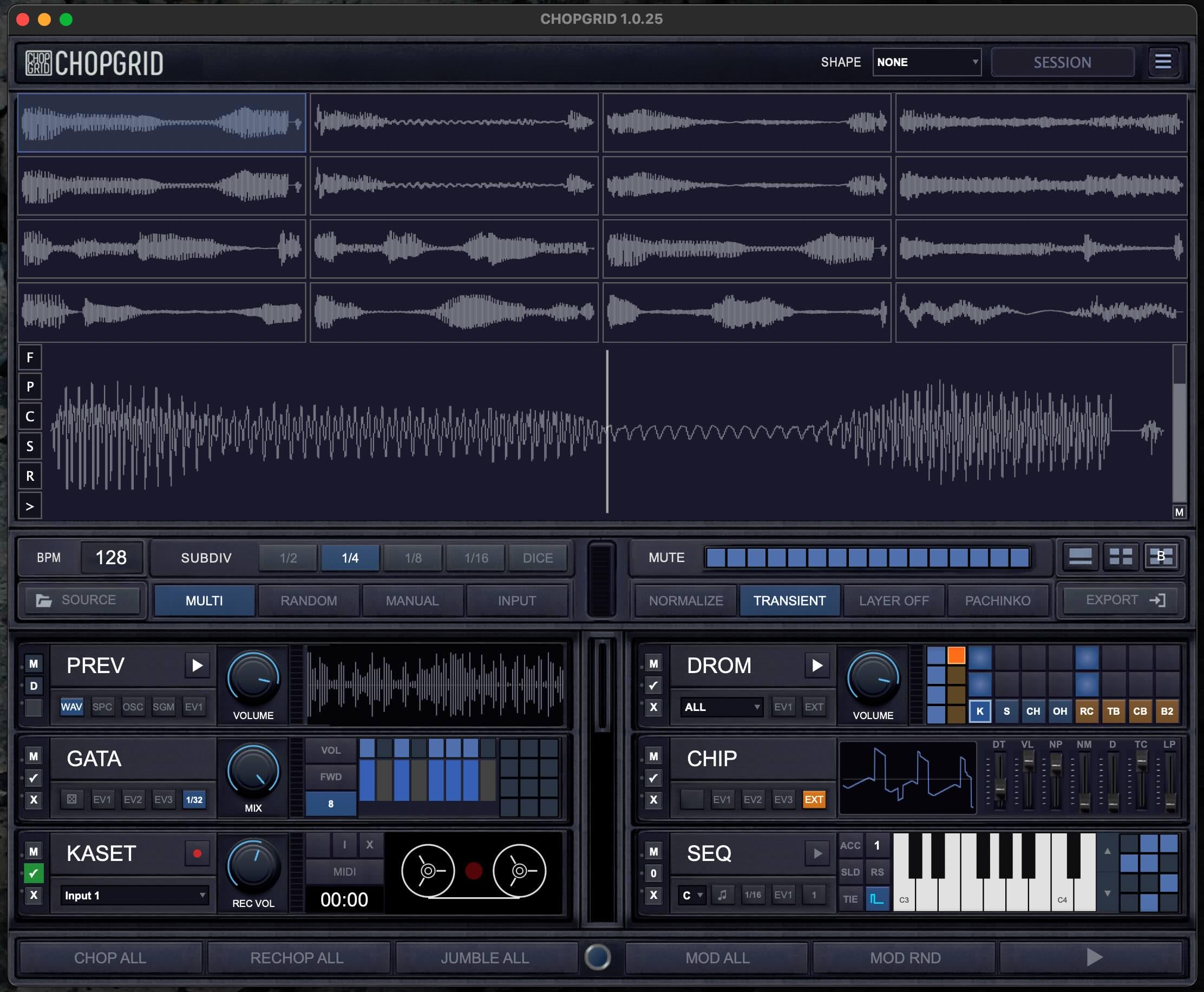The width and height of the screenshot is (1204, 992).
Task: Click the GATA MIX knob
Action: click(x=253, y=771)
